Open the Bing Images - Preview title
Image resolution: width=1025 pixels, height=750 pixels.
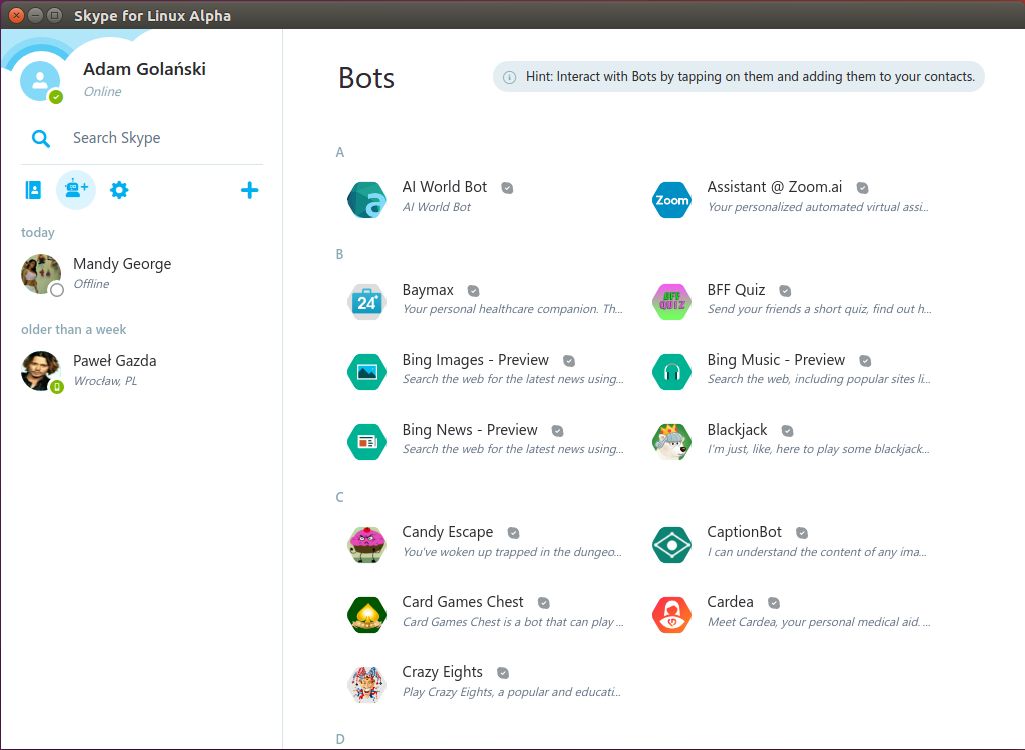pos(476,360)
